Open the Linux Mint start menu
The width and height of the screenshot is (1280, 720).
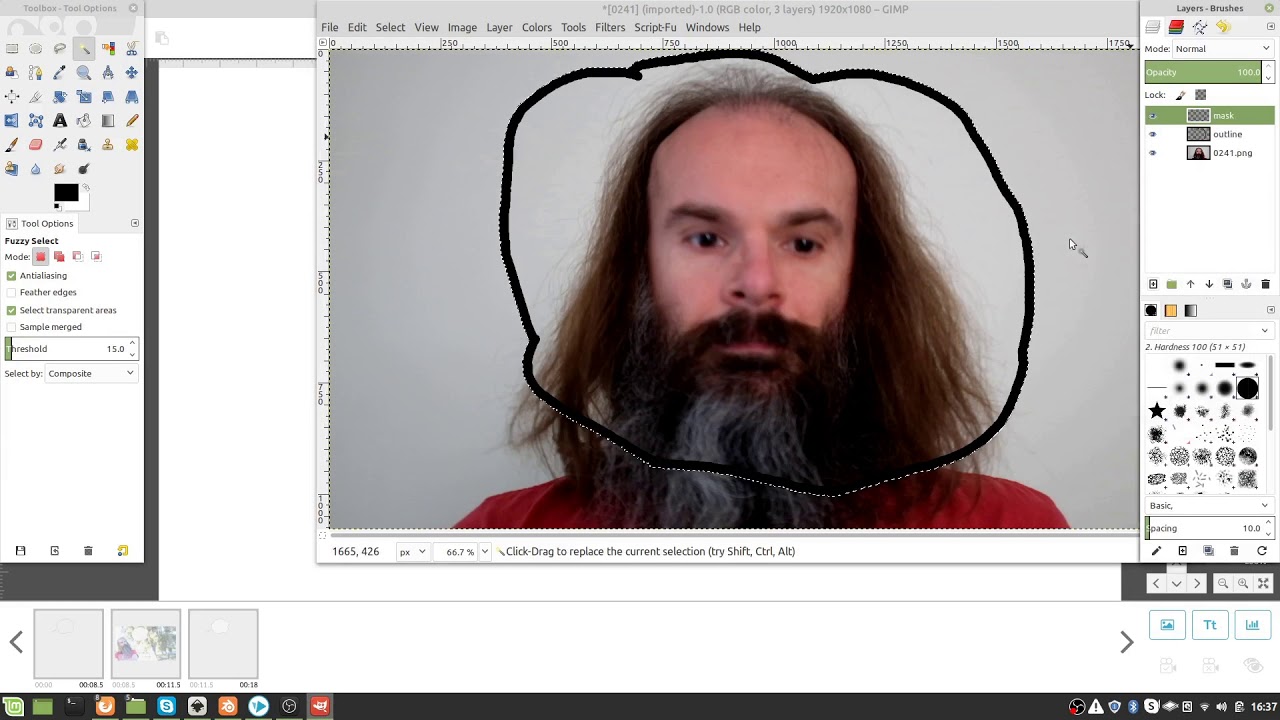click(13, 707)
